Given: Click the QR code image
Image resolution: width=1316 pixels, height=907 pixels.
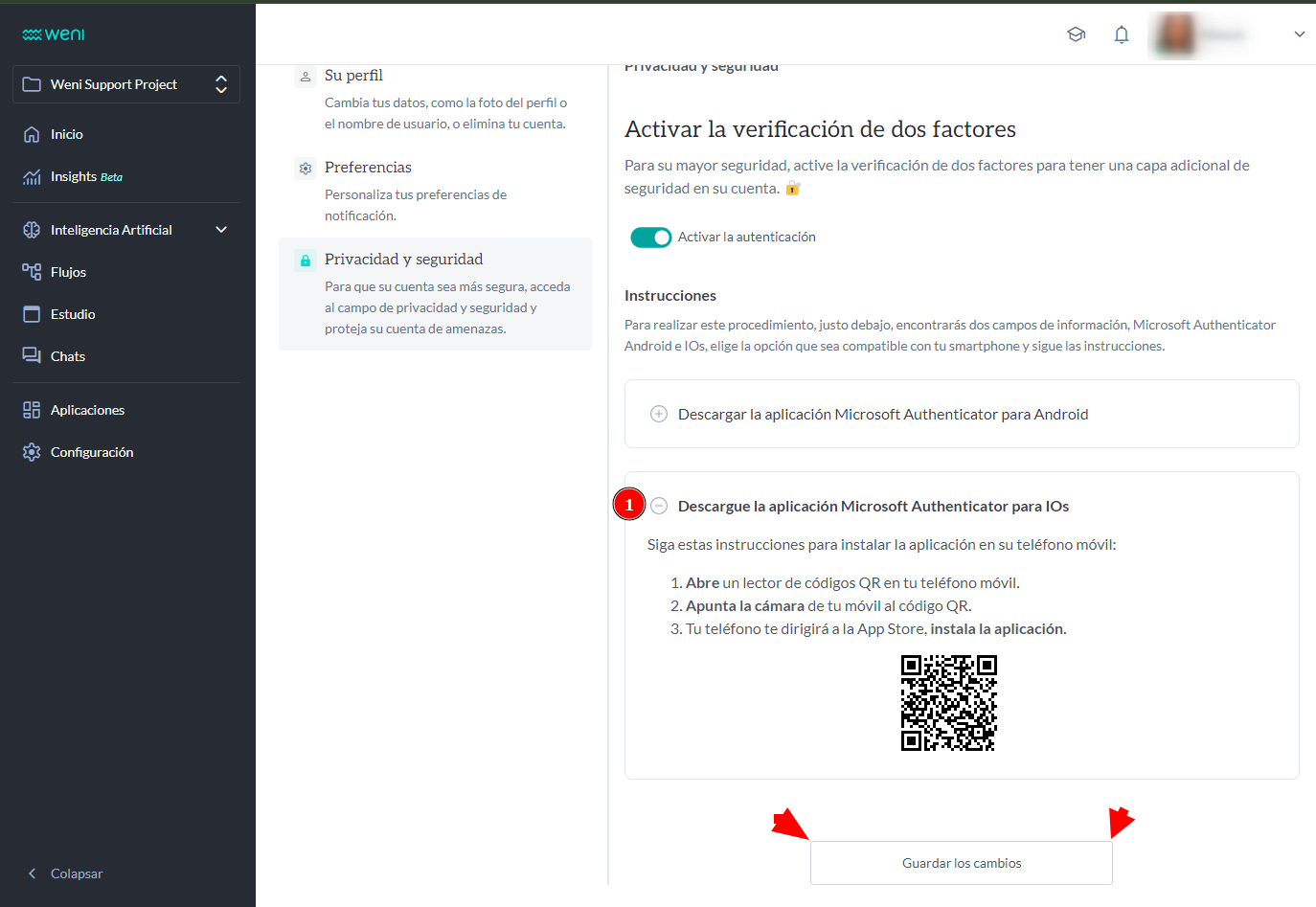Looking at the screenshot, I should tap(948, 703).
